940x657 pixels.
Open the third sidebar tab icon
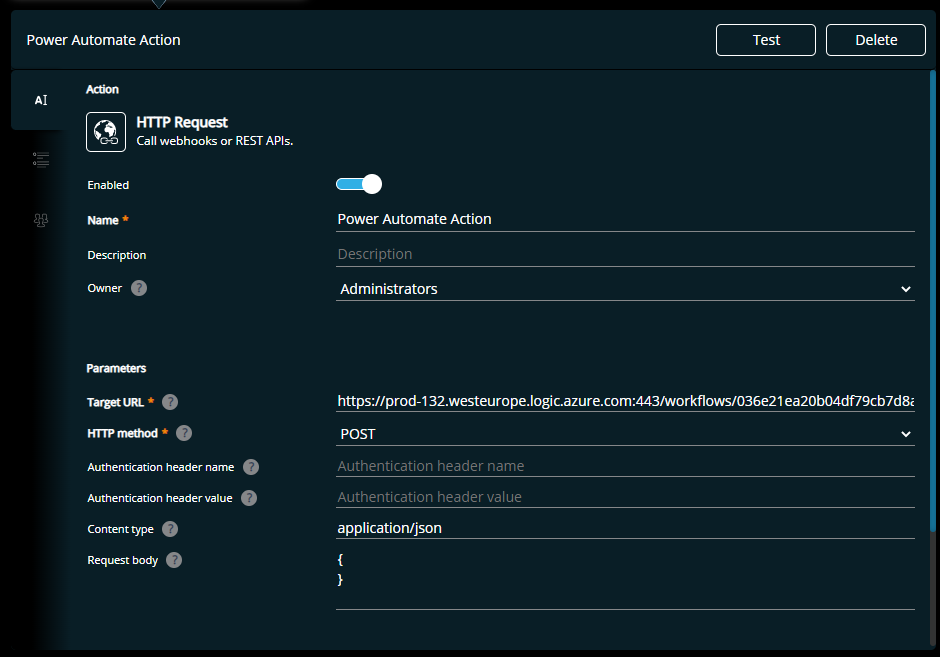pos(41,220)
